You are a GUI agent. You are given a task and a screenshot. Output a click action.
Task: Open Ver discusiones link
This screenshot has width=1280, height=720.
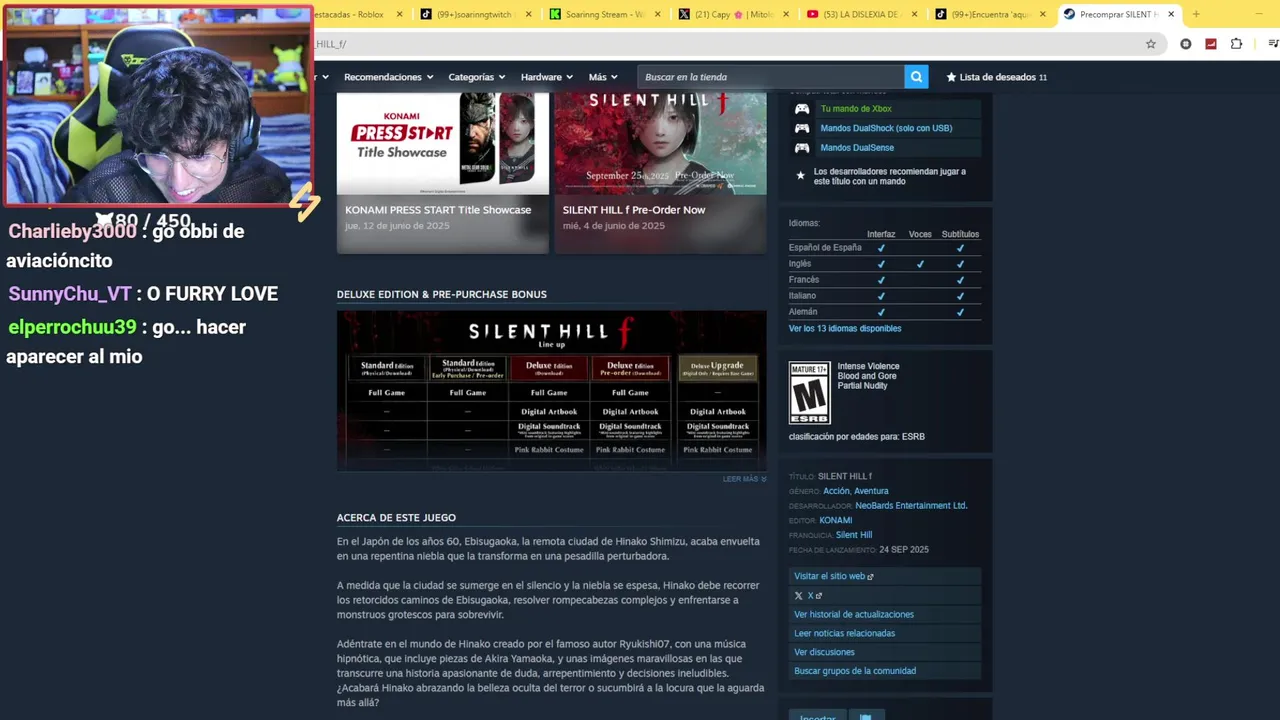click(824, 652)
